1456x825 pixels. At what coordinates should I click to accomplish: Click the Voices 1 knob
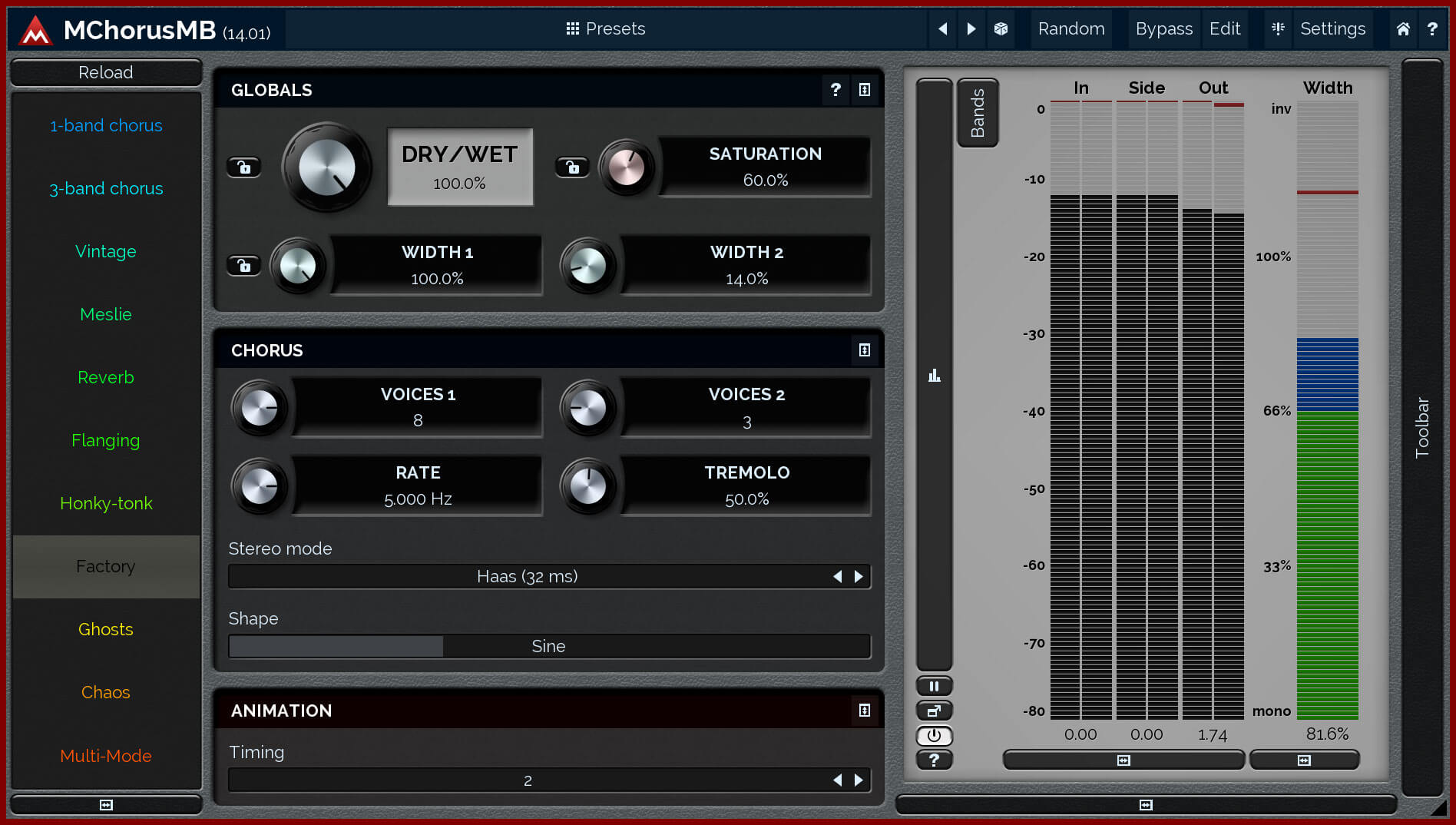pos(260,408)
